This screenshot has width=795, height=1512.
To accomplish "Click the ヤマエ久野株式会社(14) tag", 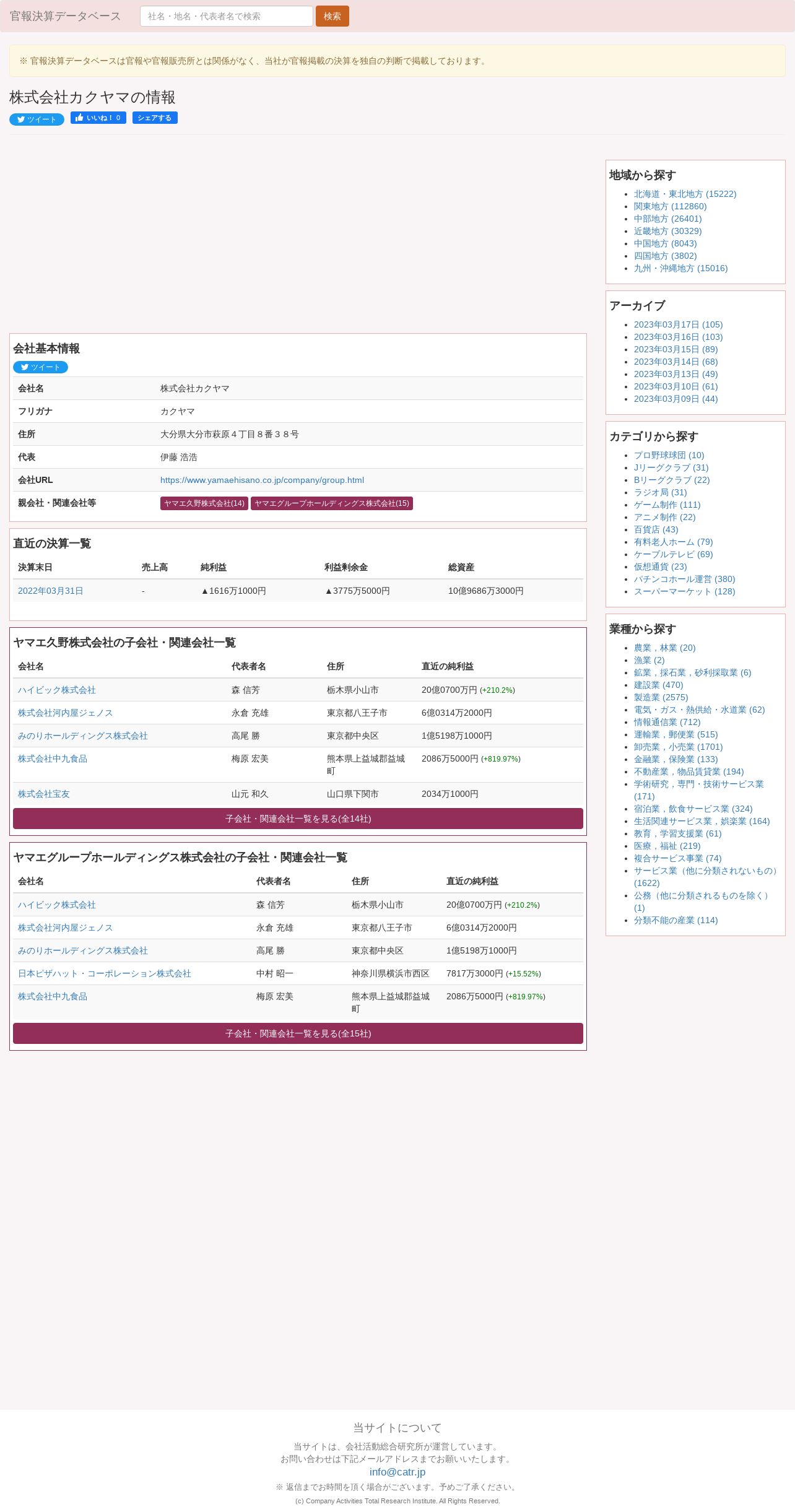I will (204, 503).
